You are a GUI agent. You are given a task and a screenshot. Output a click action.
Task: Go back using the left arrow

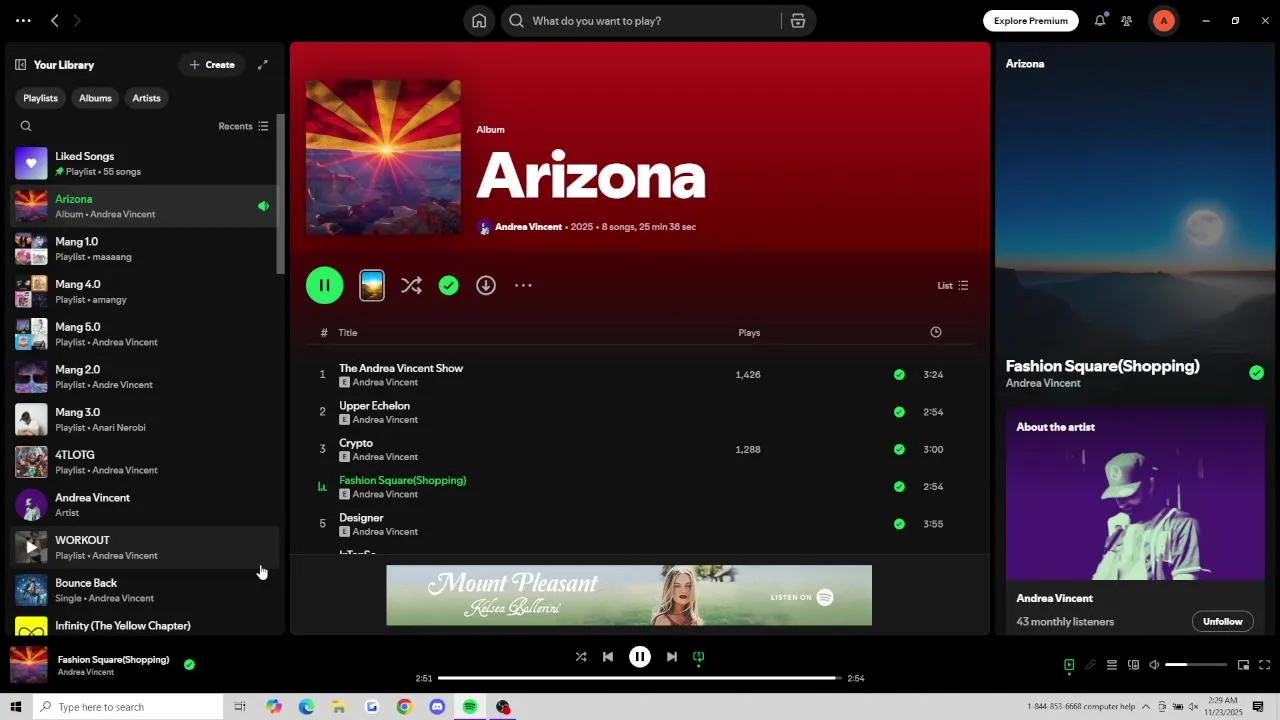coord(55,21)
